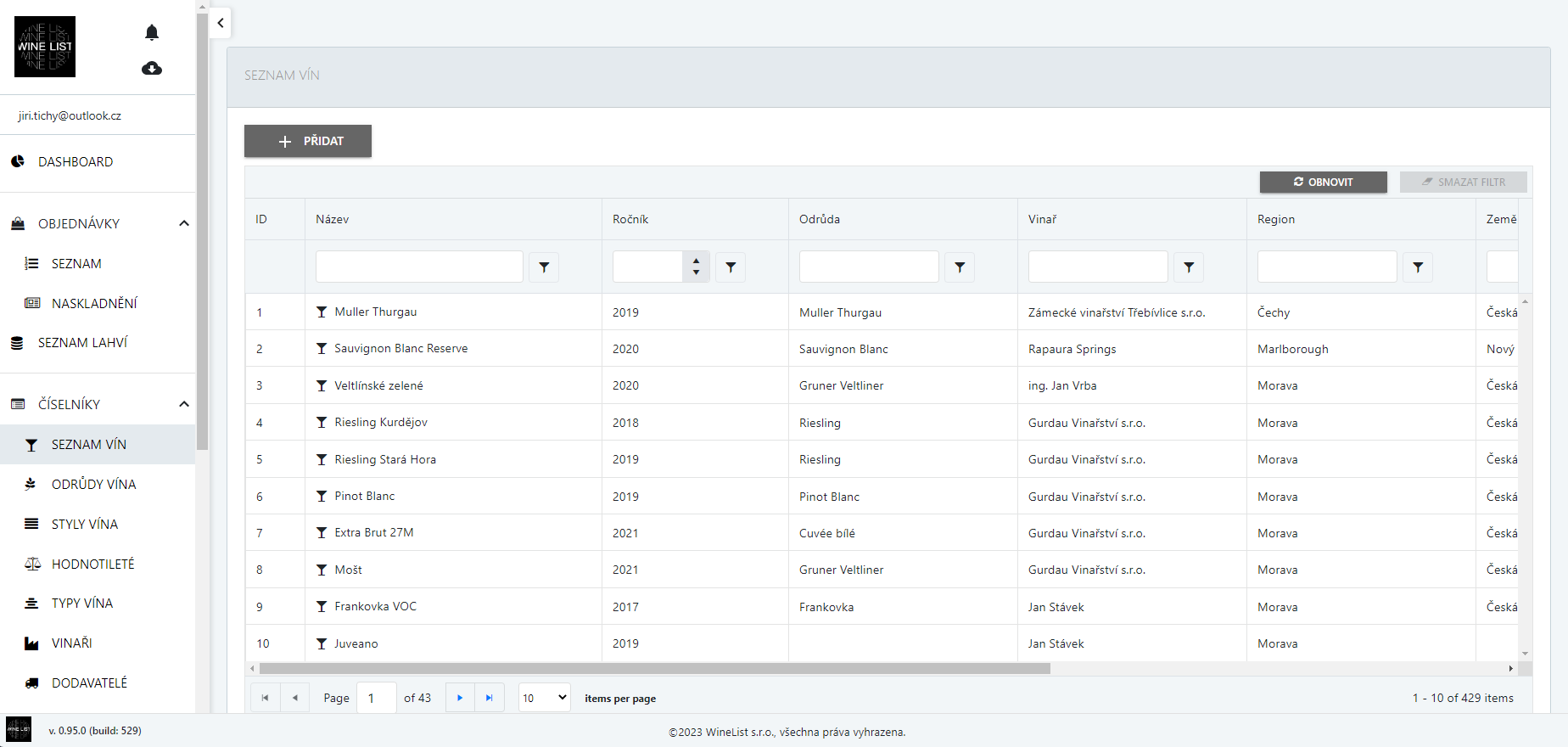Click the jiri.tichy@outlook.cz user email
The width and height of the screenshot is (1568, 747).
coord(70,115)
